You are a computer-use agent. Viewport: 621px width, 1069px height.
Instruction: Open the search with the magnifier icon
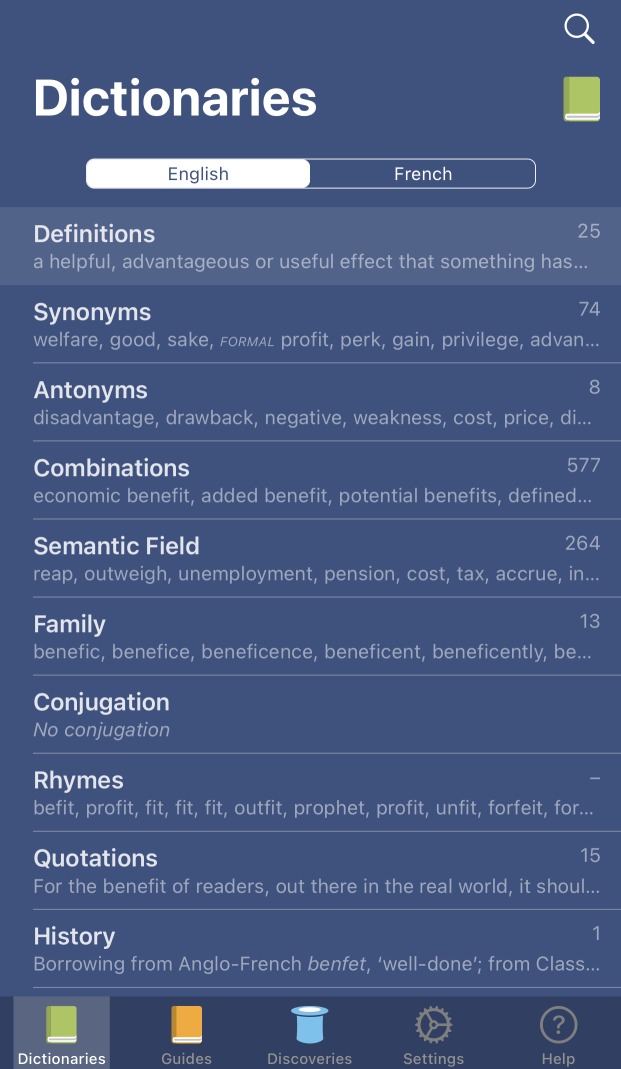579,29
